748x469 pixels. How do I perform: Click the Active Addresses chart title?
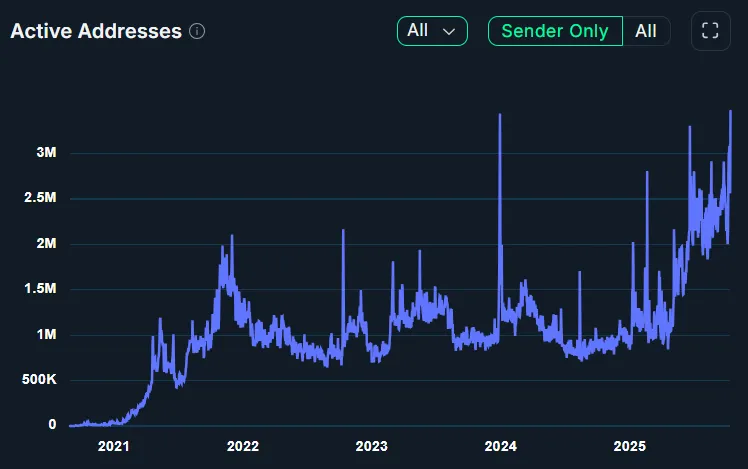pos(96,31)
